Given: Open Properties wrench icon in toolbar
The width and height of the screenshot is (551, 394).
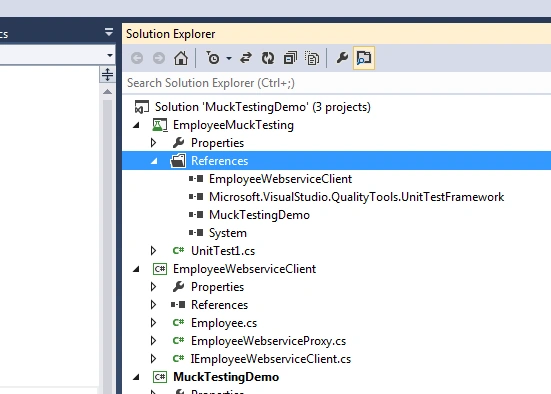Looking at the screenshot, I should coord(342,57).
